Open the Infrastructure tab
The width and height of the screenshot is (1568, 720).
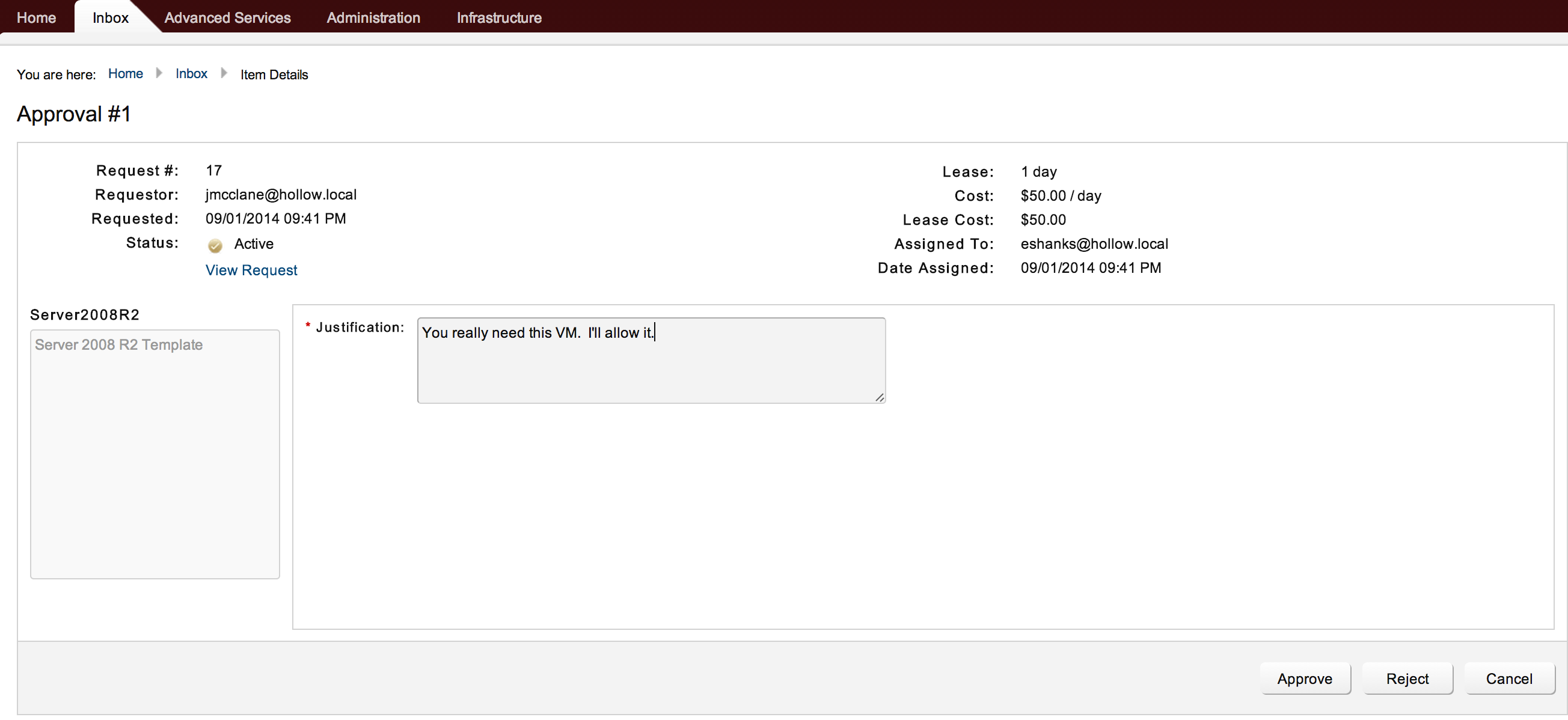(x=498, y=17)
